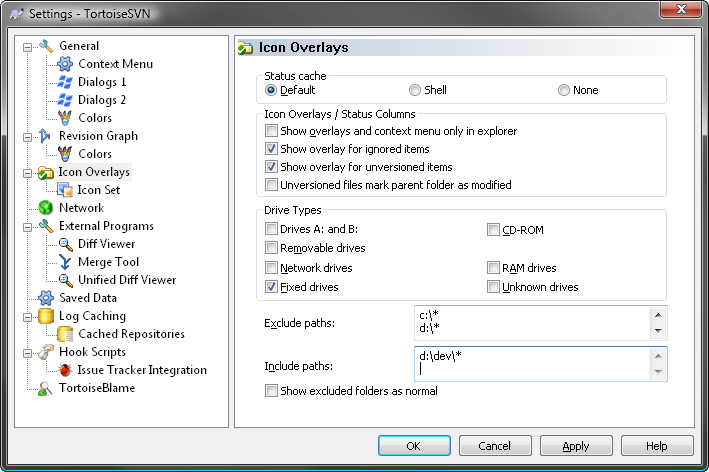Enable Show excluded folders as normal
The height and width of the screenshot is (472, 709).
[271, 391]
